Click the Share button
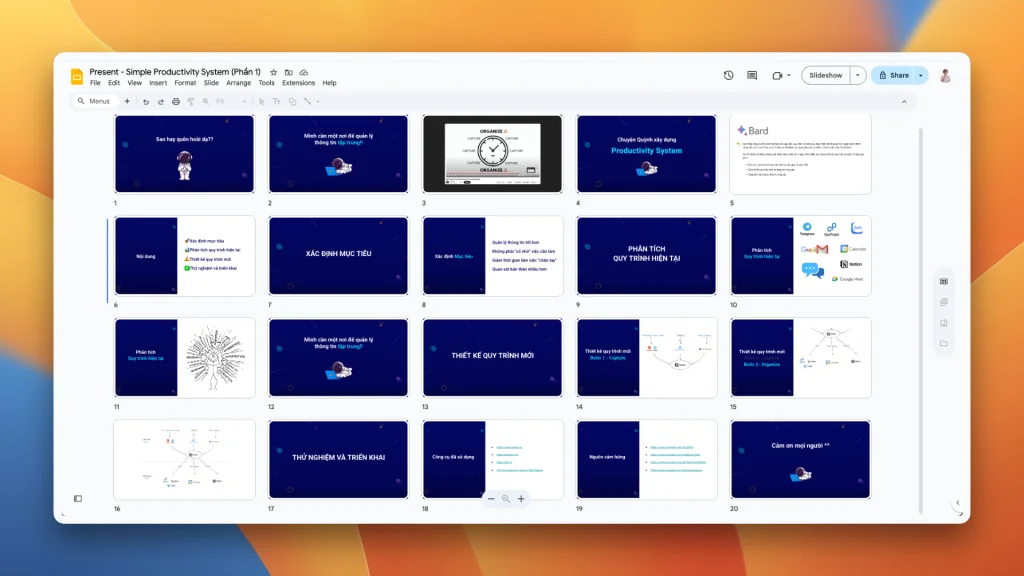This screenshot has height=576, width=1024. pyautogui.click(x=893, y=75)
